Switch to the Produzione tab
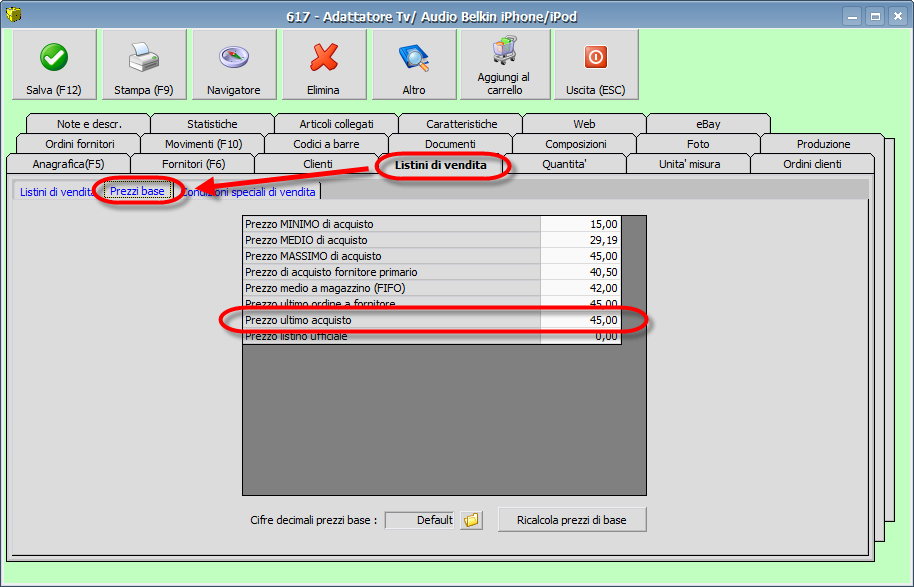The height and width of the screenshot is (587, 914). tap(823, 144)
